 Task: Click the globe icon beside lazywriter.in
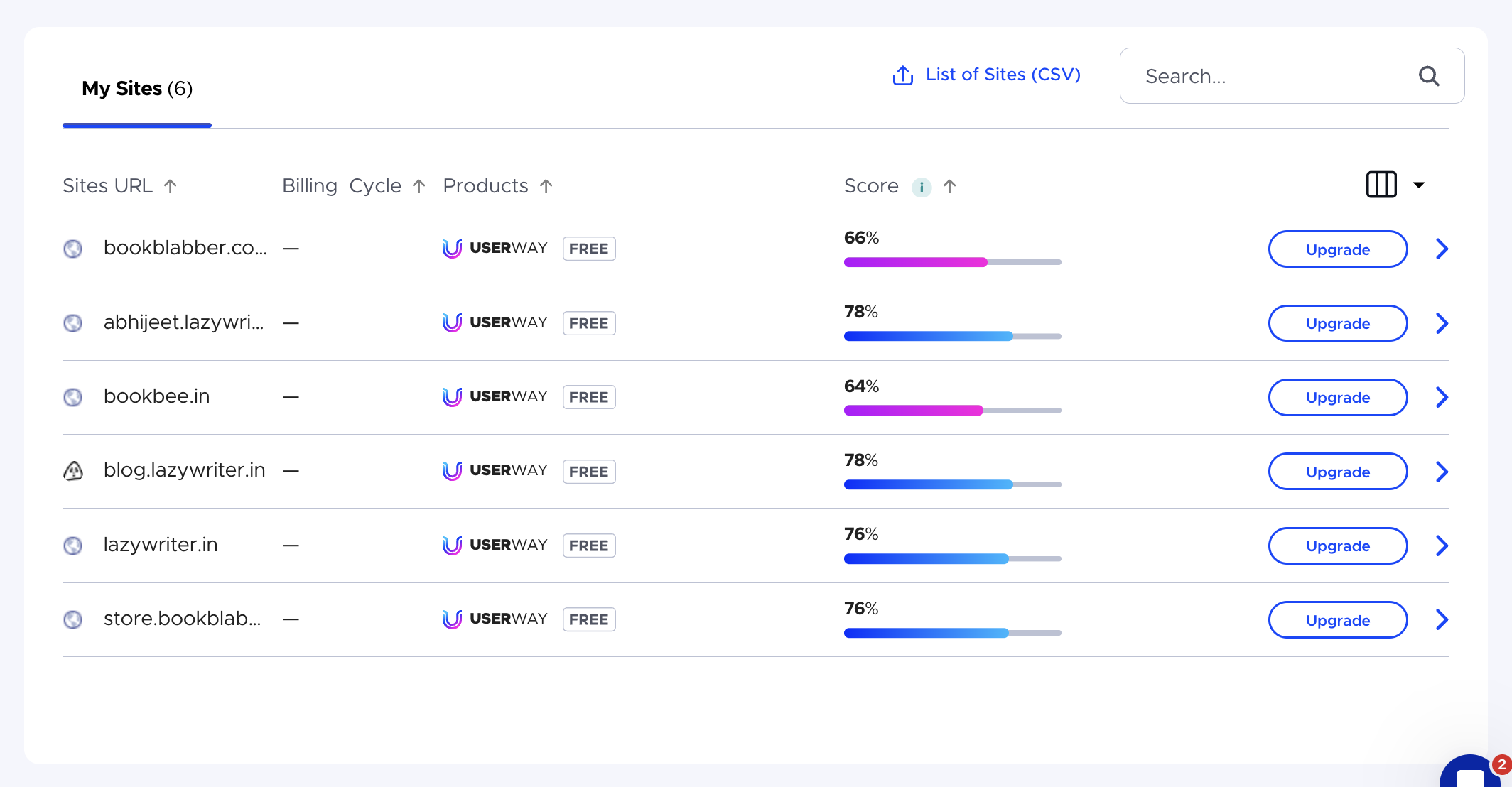(x=73, y=546)
